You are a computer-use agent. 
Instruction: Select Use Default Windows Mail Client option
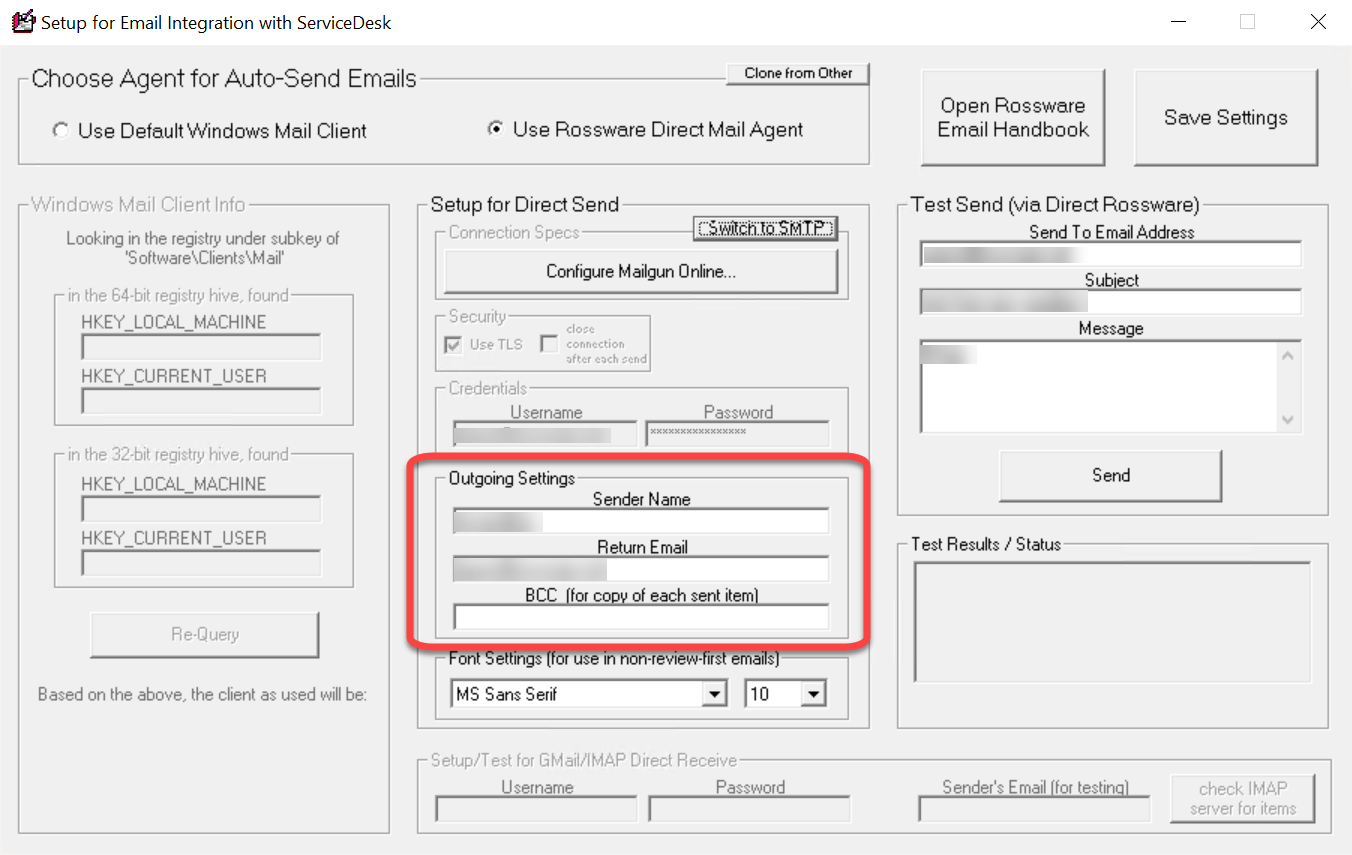(210, 131)
